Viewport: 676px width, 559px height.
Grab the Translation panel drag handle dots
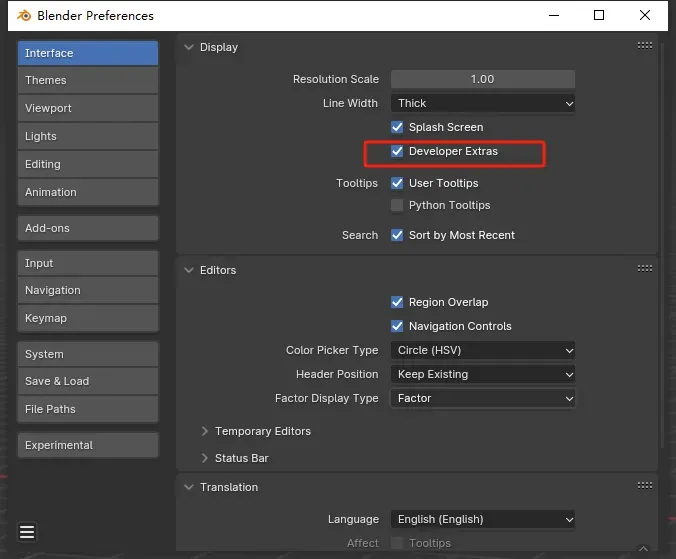(x=645, y=486)
